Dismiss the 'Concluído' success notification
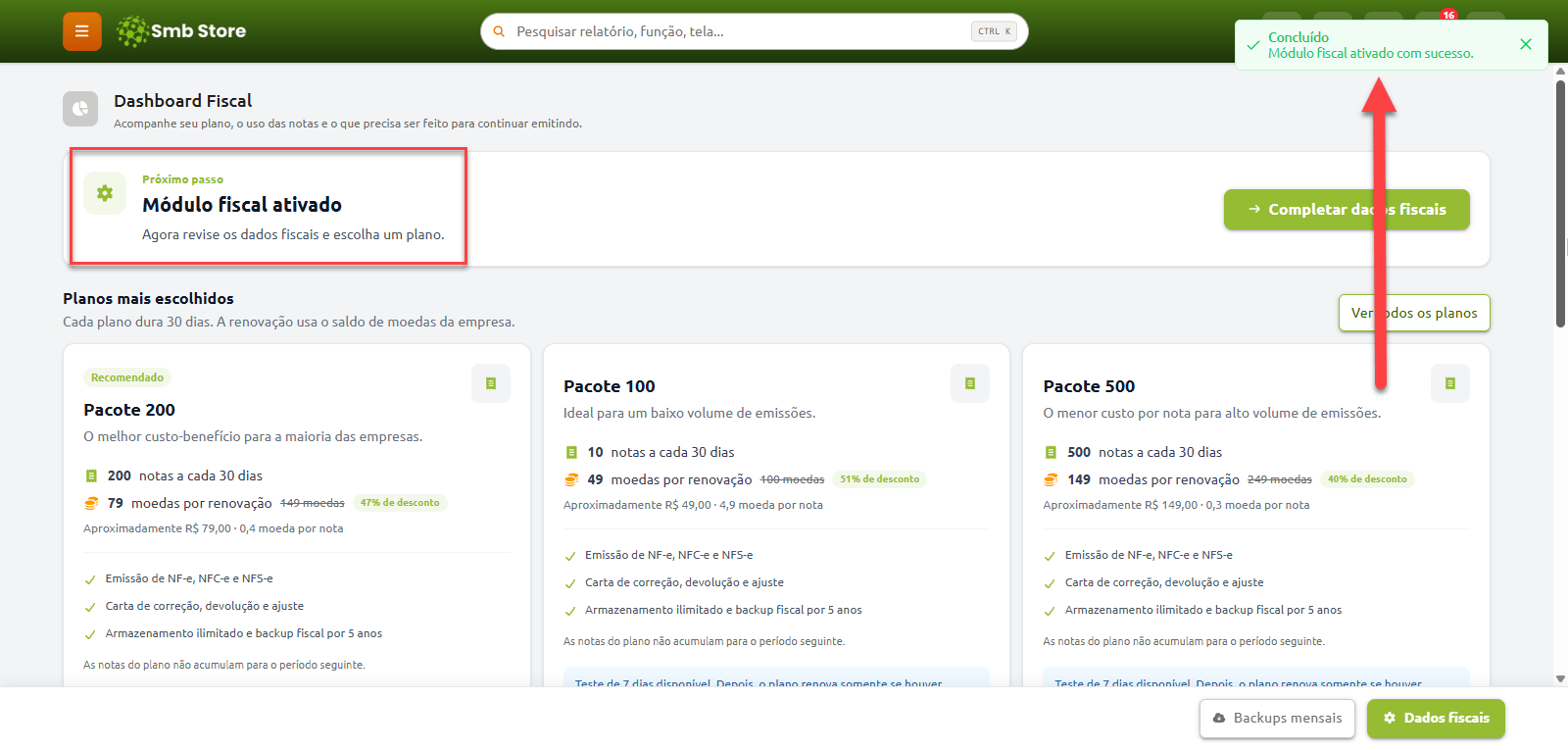Image resolution: width=1568 pixels, height=750 pixels. tap(1526, 44)
